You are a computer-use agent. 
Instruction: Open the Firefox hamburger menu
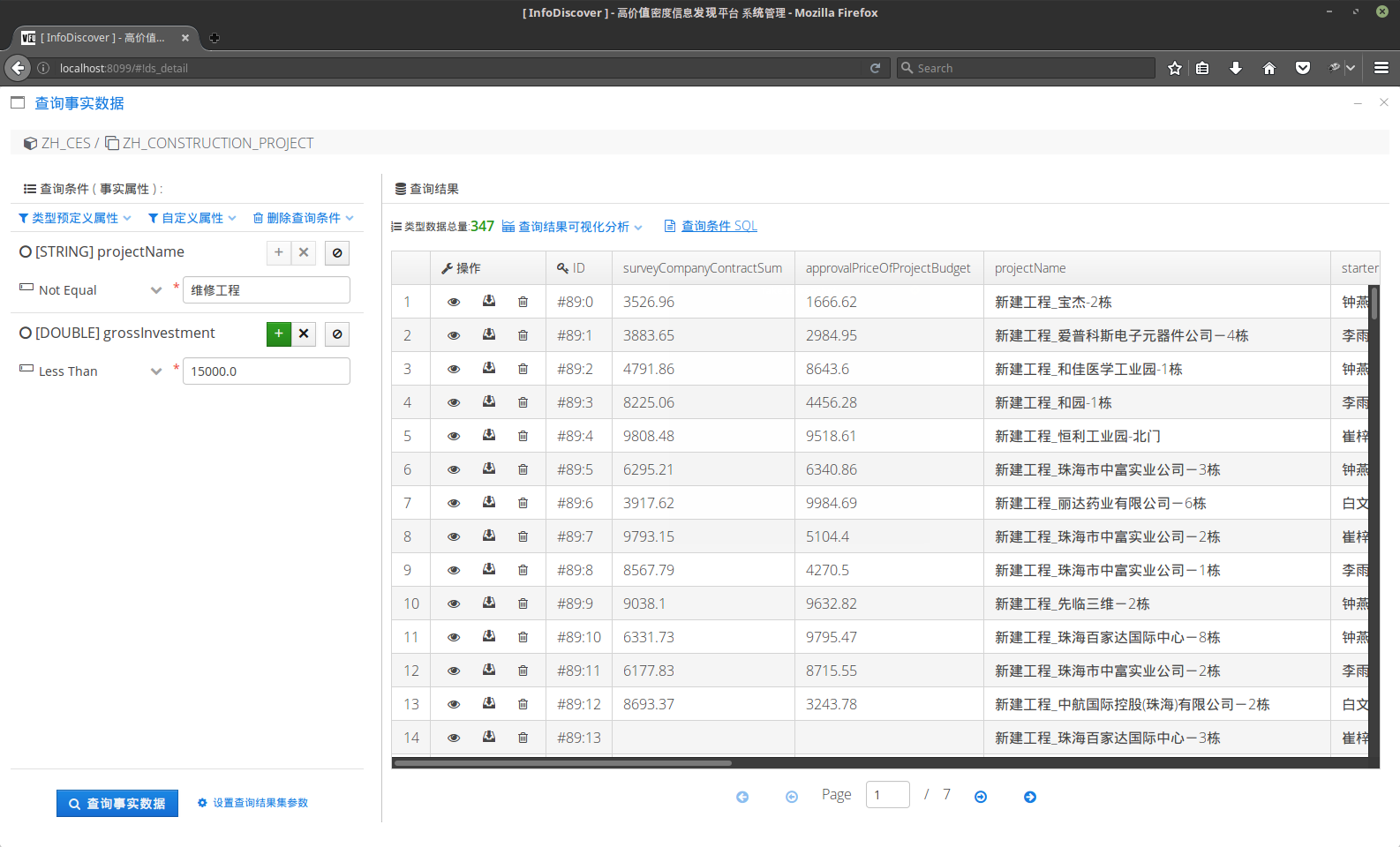pyautogui.click(x=1381, y=68)
